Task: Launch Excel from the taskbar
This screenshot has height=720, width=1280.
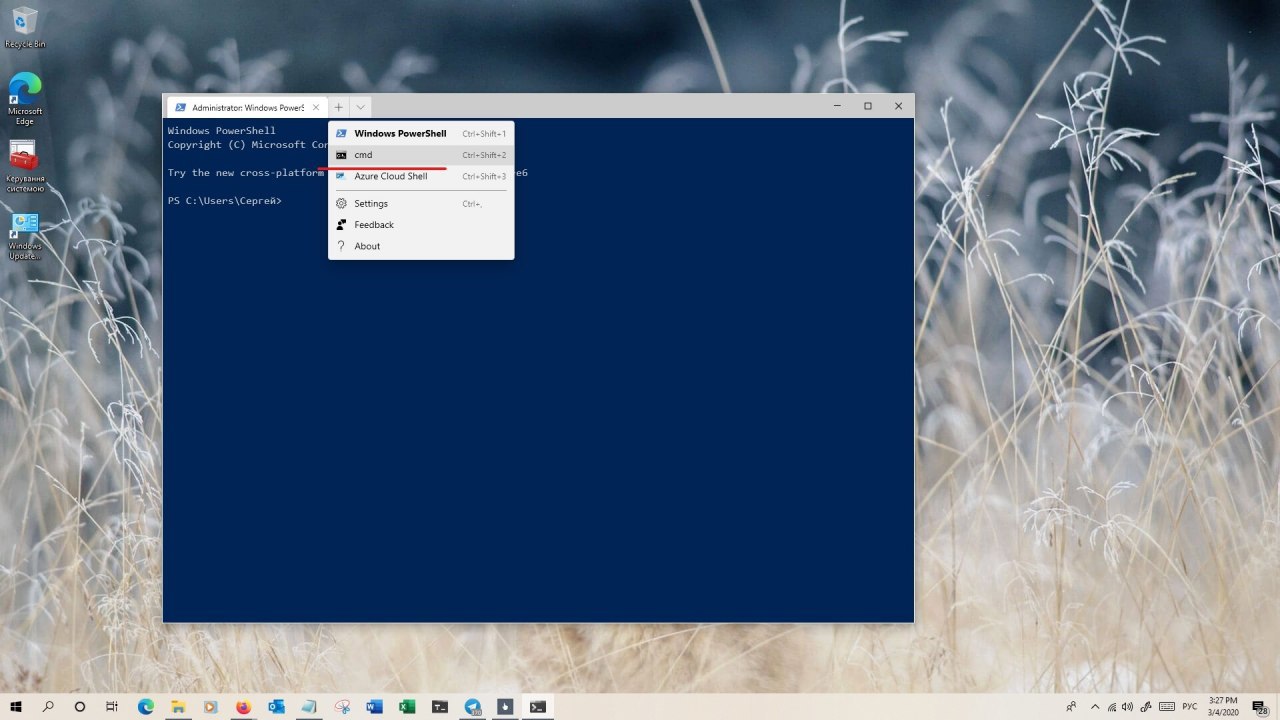Action: (407, 706)
